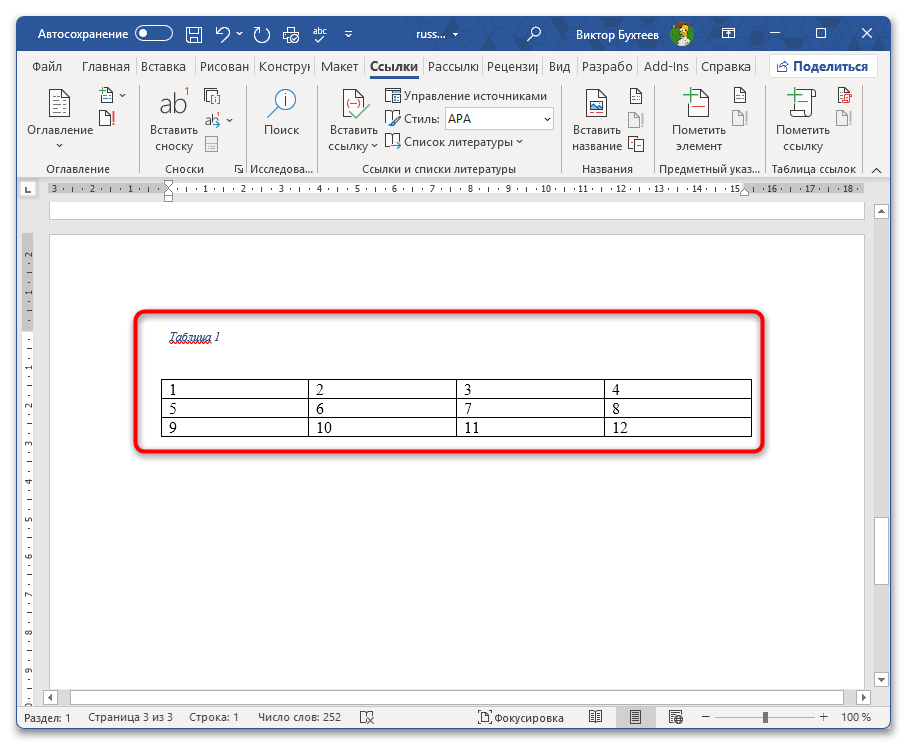907x745 pixels.
Task: Click the Фокусировка button in status bar
Action: click(x=521, y=717)
